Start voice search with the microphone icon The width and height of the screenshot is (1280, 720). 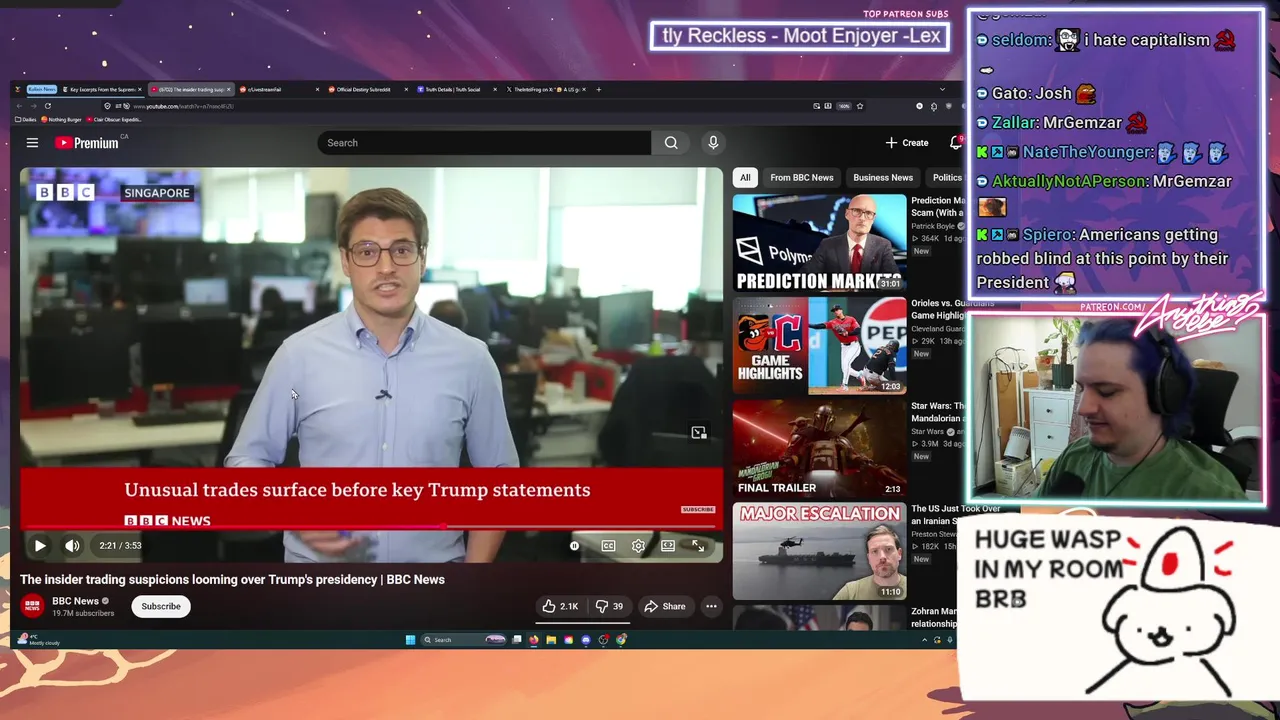click(713, 143)
